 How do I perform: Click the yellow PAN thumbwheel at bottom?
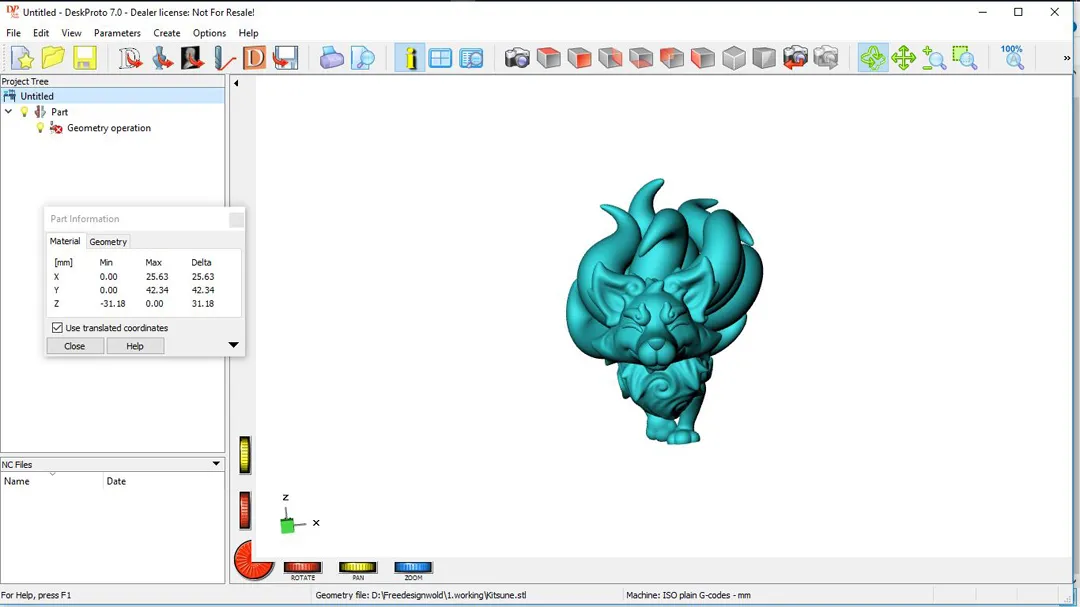tap(357, 567)
